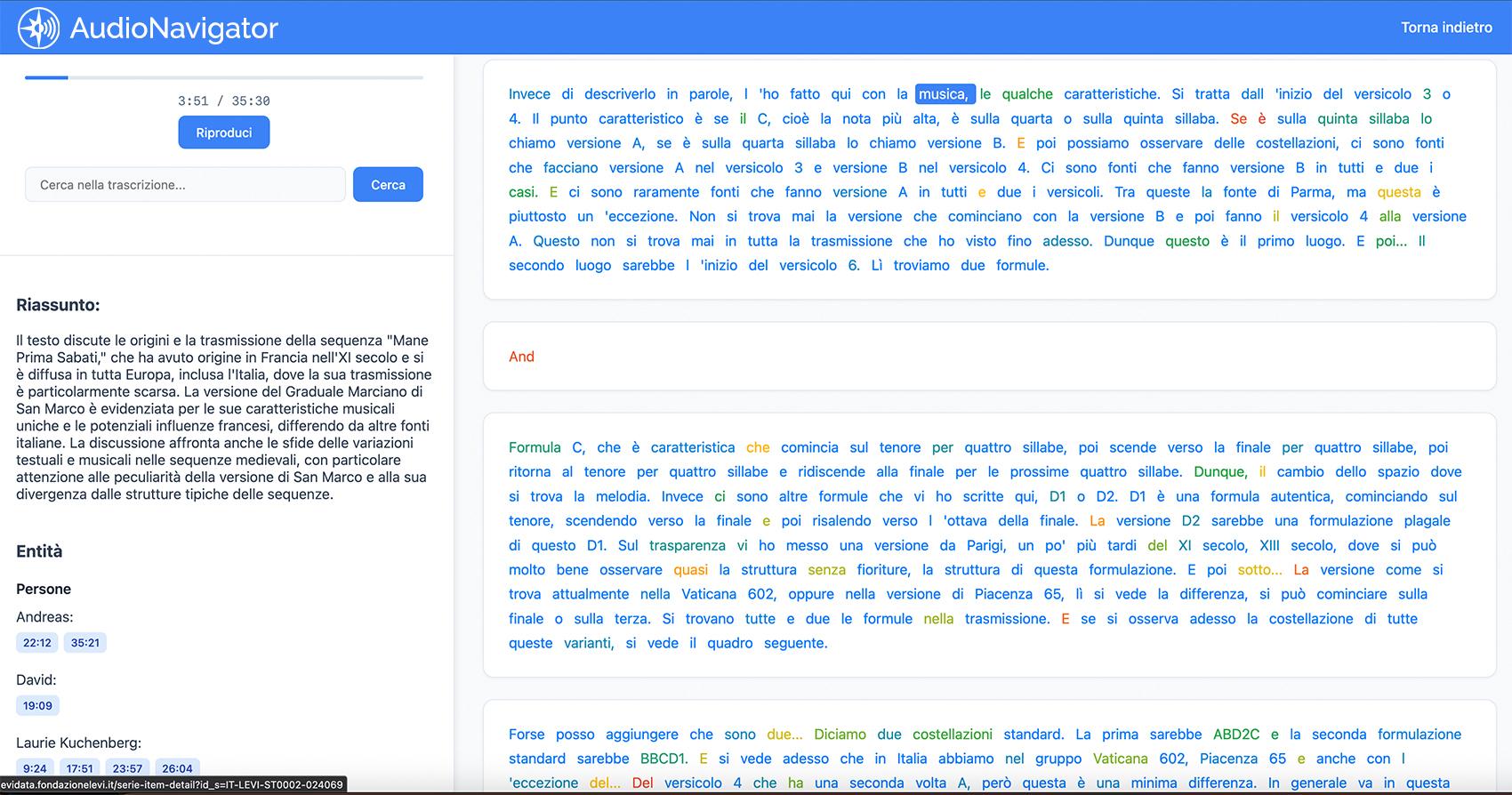Jump to Andreas timestamp 35:21
Screen dimensions: 1512x795
point(85,643)
